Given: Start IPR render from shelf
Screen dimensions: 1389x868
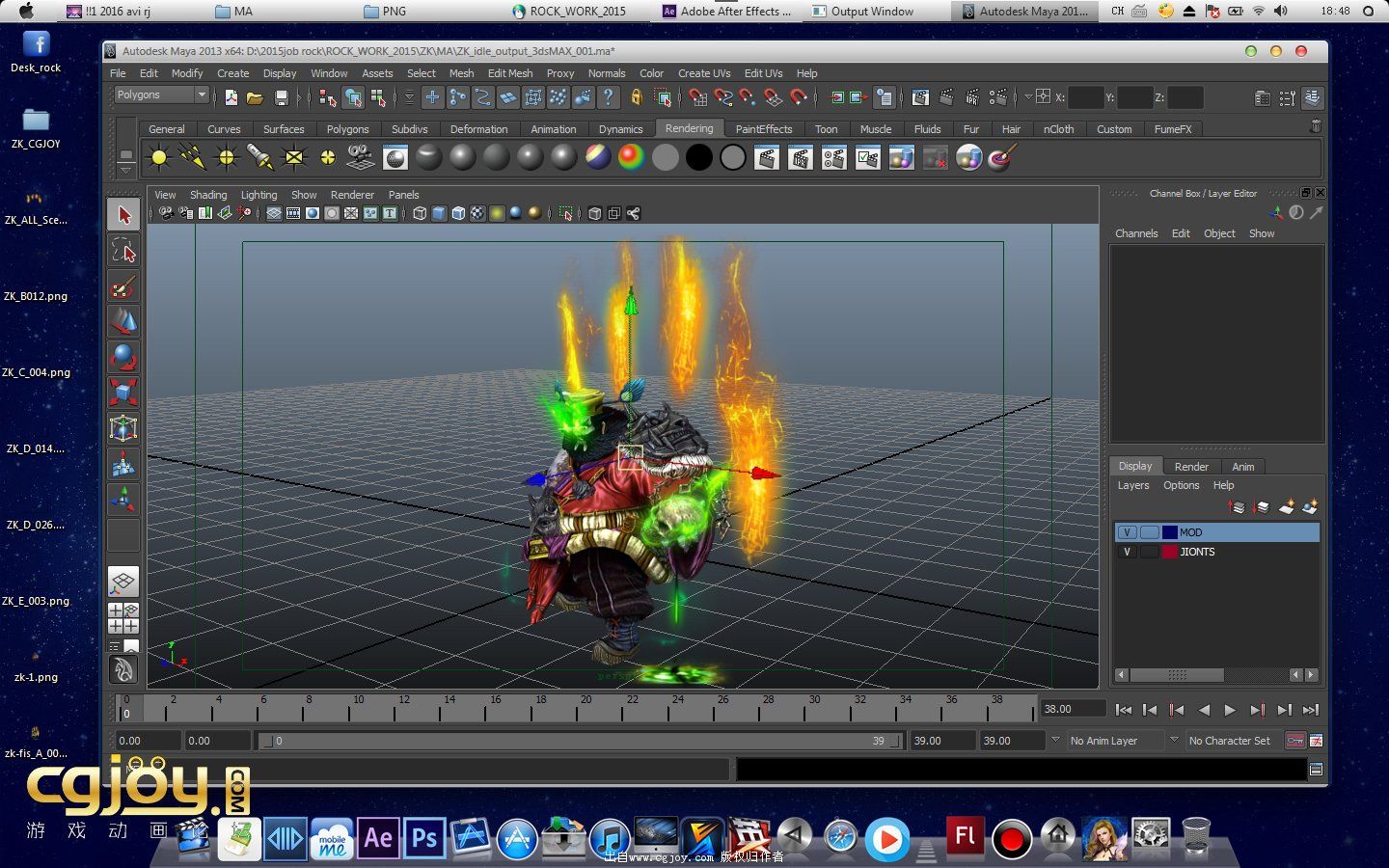Looking at the screenshot, I should [801, 157].
